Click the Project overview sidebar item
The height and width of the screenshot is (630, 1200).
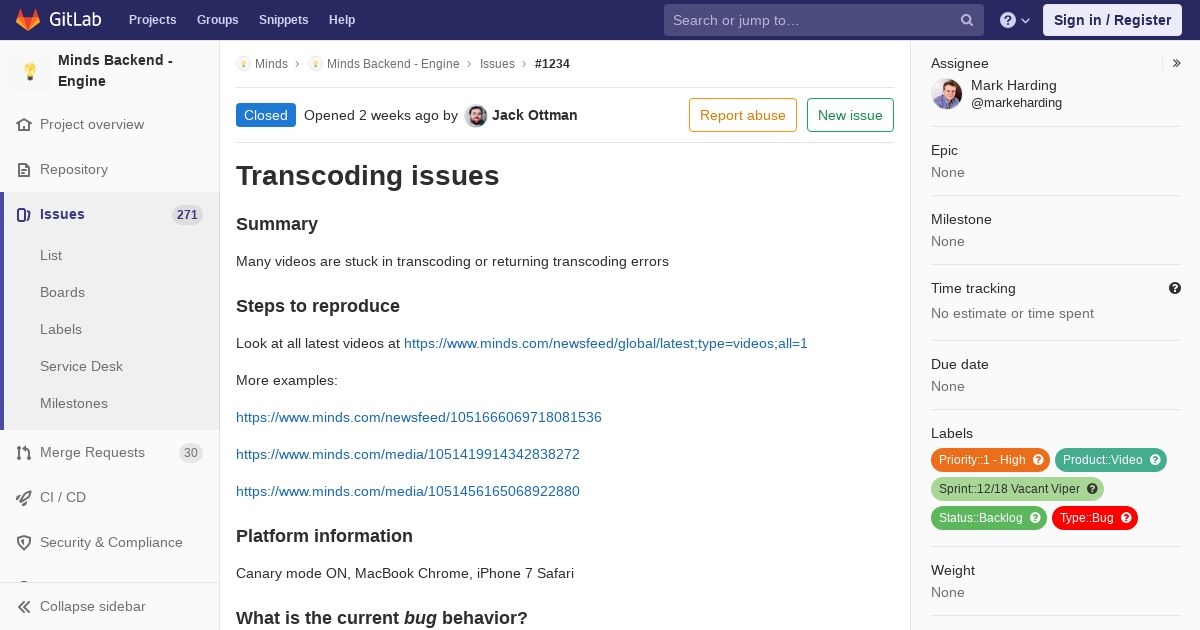pos(109,125)
